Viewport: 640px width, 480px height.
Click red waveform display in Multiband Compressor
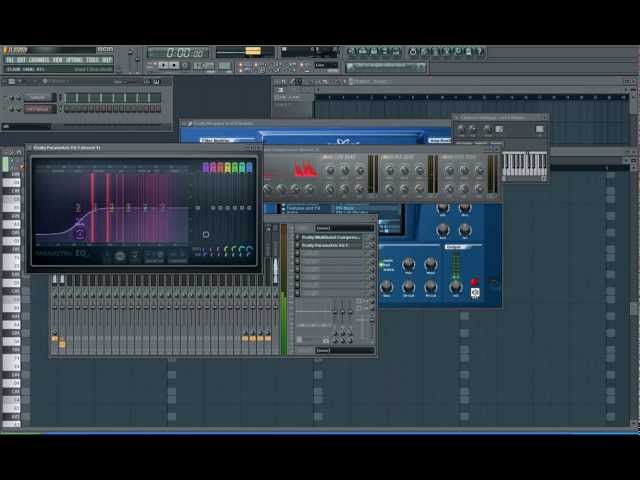[305, 169]
